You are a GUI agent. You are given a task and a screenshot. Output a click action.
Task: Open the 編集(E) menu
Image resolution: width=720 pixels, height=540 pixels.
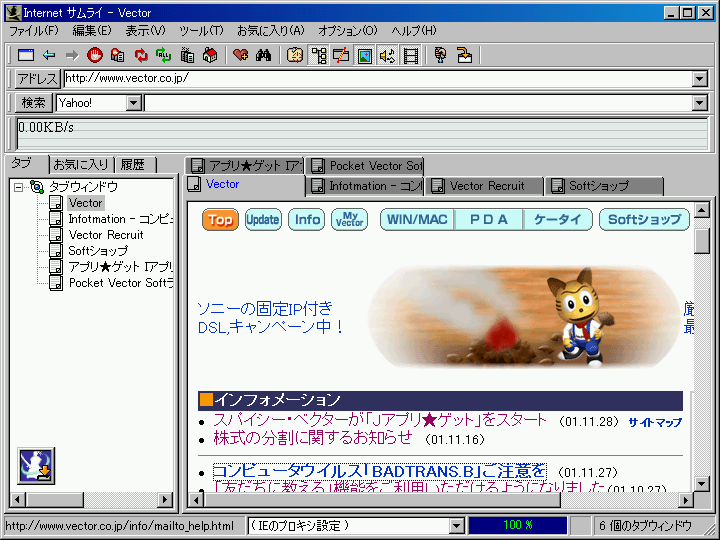tap(92, 31)
